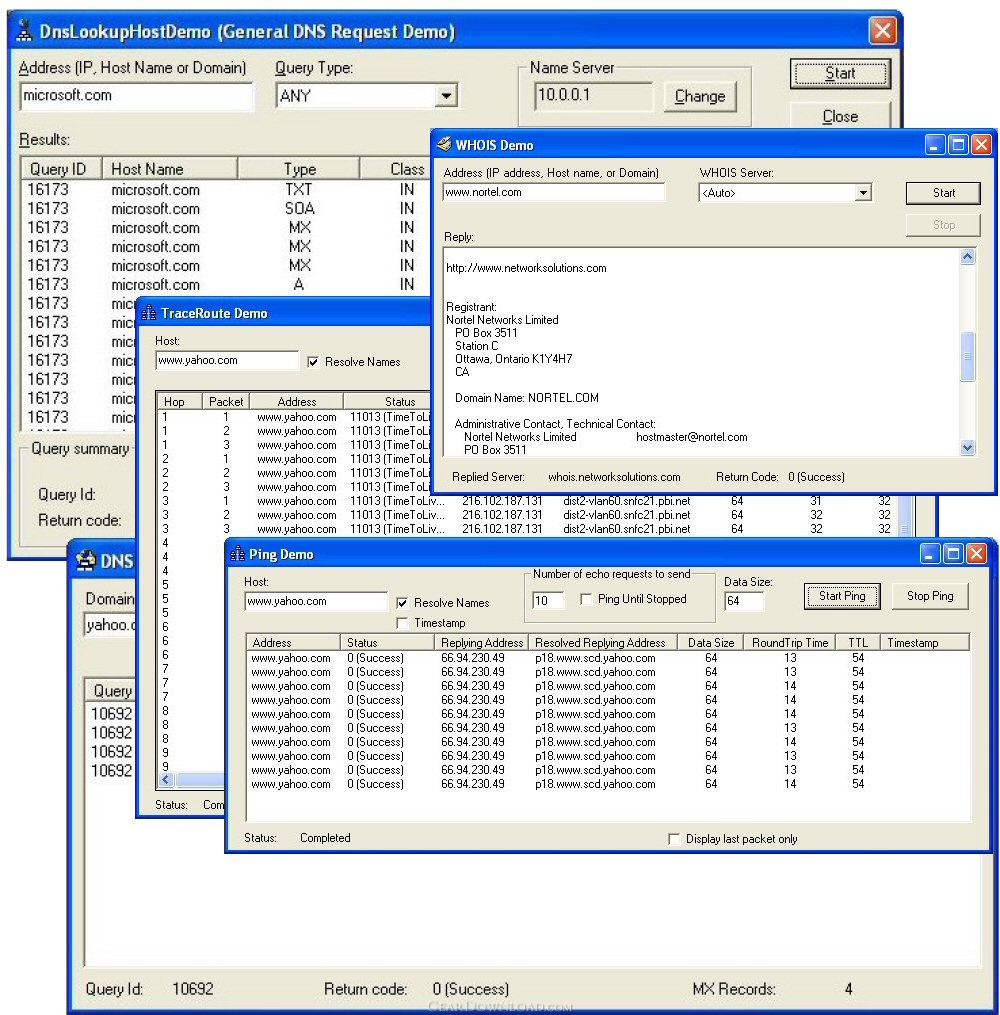Click the Stop Ping button
The image size is (1000, 1015).
tap(929, 596)
